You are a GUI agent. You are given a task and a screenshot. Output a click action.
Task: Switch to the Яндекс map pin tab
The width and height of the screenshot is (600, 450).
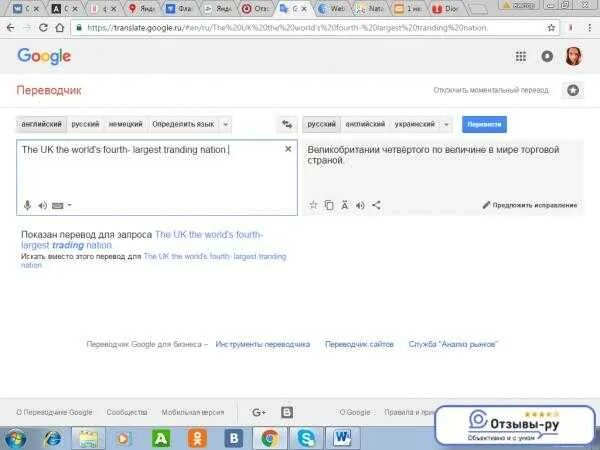tap(142, 8)
